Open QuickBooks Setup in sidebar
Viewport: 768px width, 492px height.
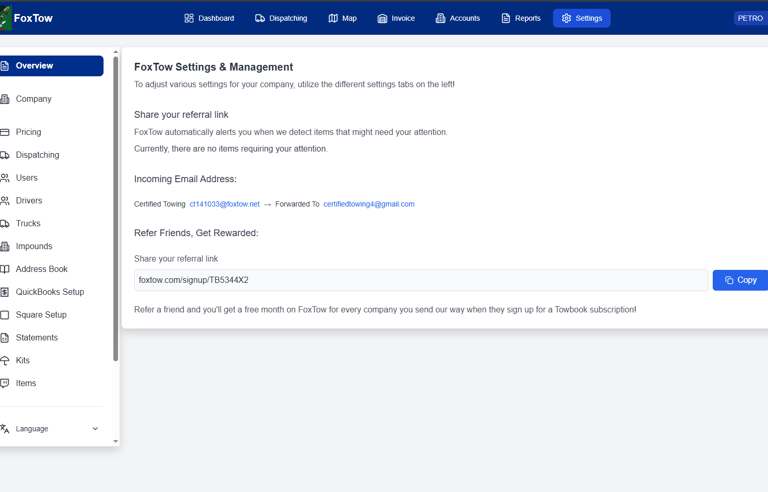click(x=51, y=292)
